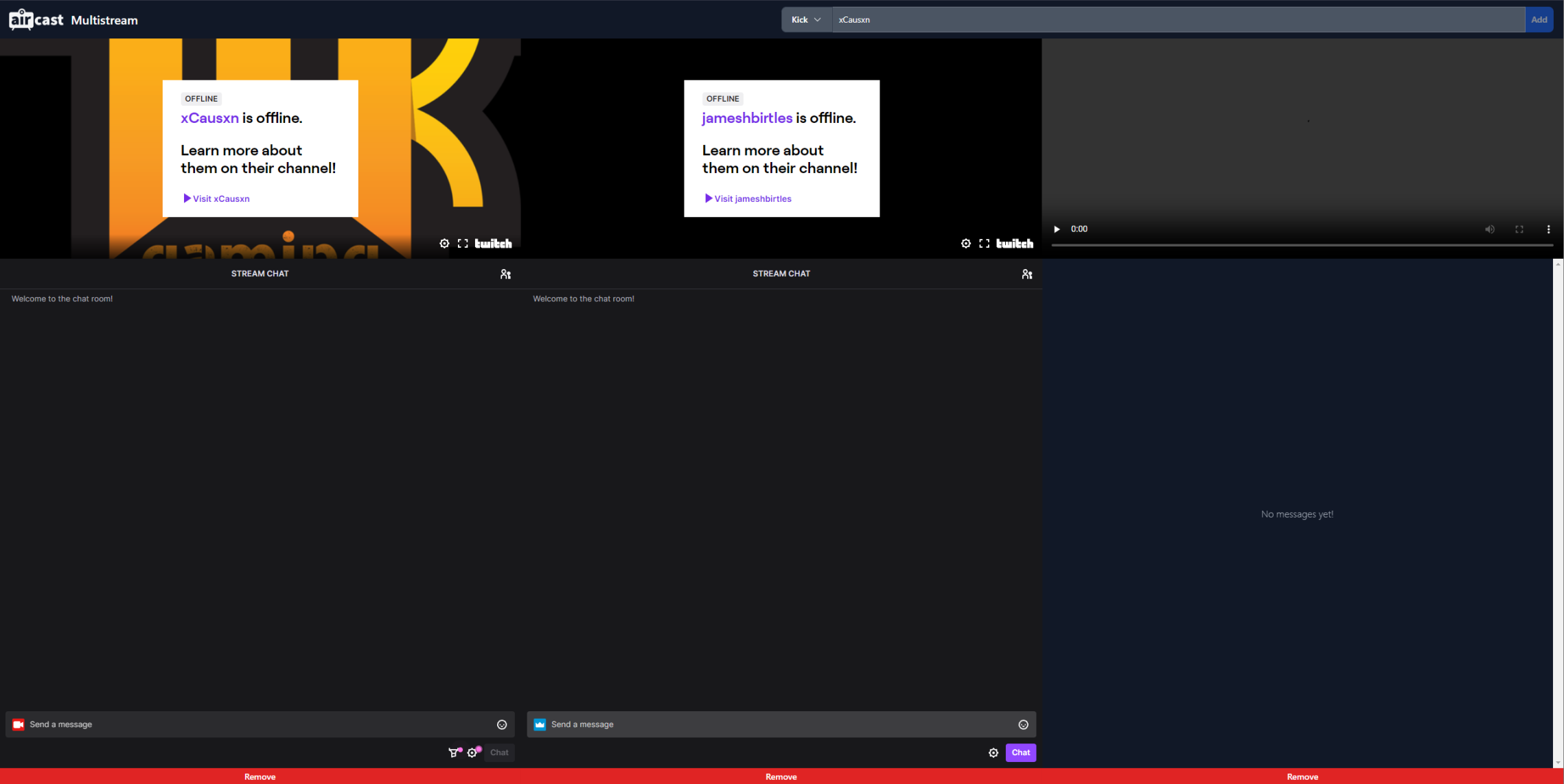Screen dimensions: 1564x784
Task: Remove the third stream
Action: click(x=1302, y=776)
